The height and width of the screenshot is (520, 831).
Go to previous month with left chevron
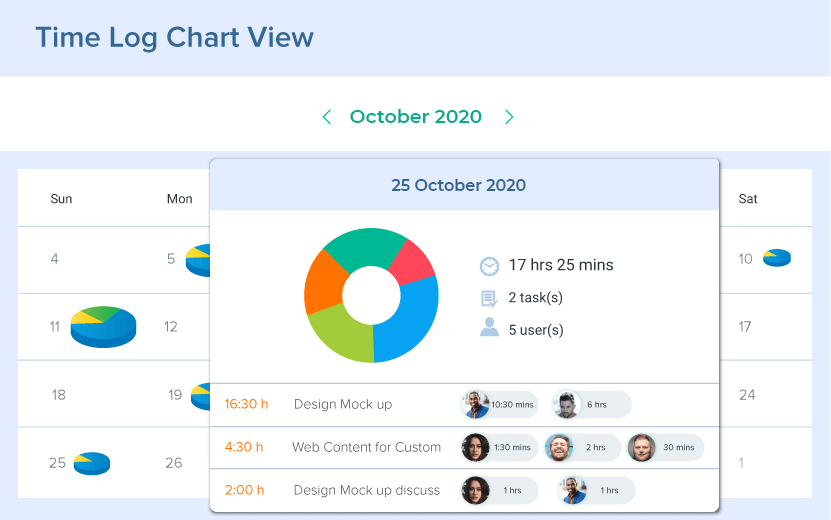pyautogui.click(x=327, y=117)
